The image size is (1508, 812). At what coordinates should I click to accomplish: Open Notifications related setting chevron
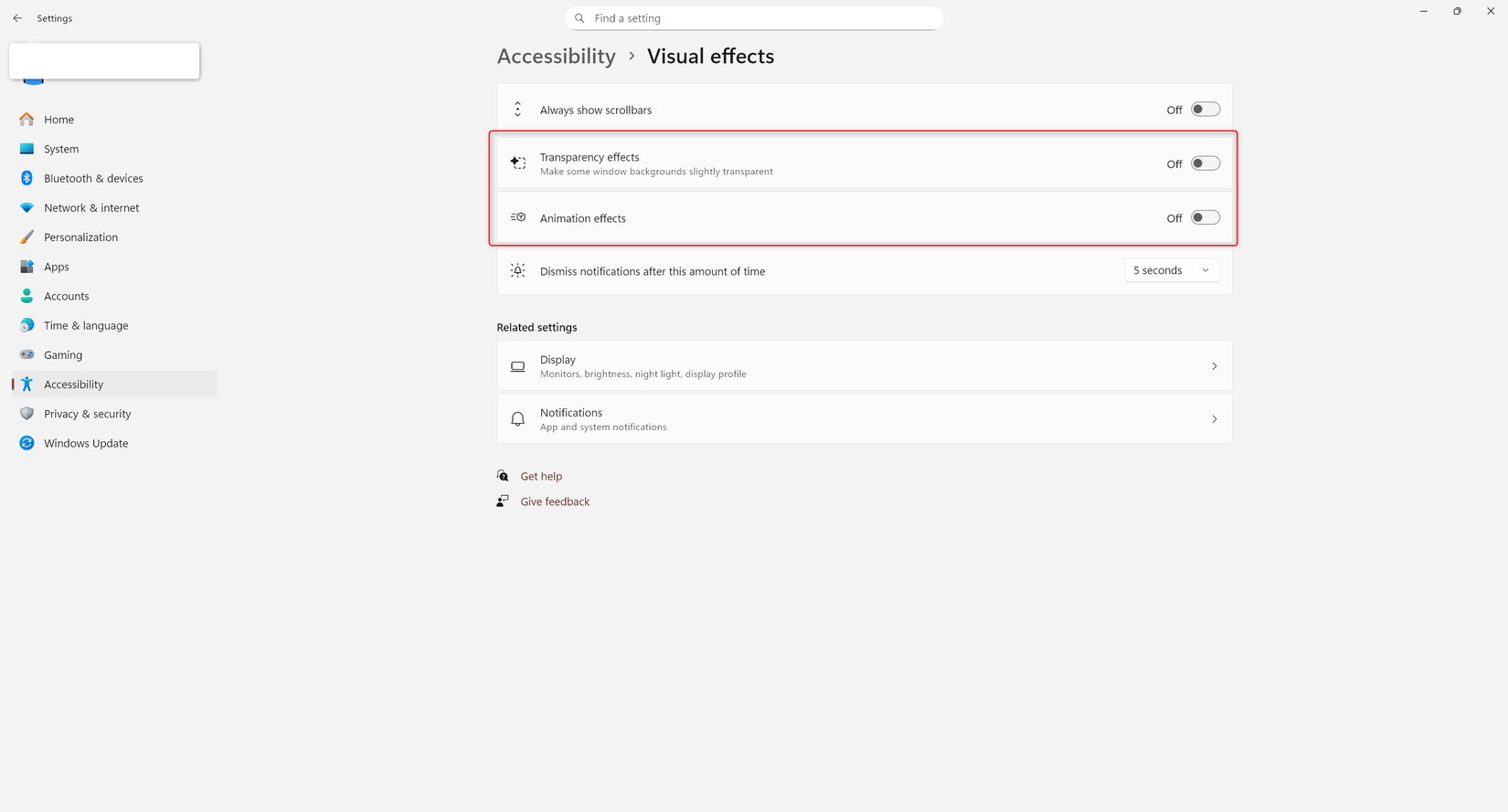pyautogui.click(x=1214, y=419)
